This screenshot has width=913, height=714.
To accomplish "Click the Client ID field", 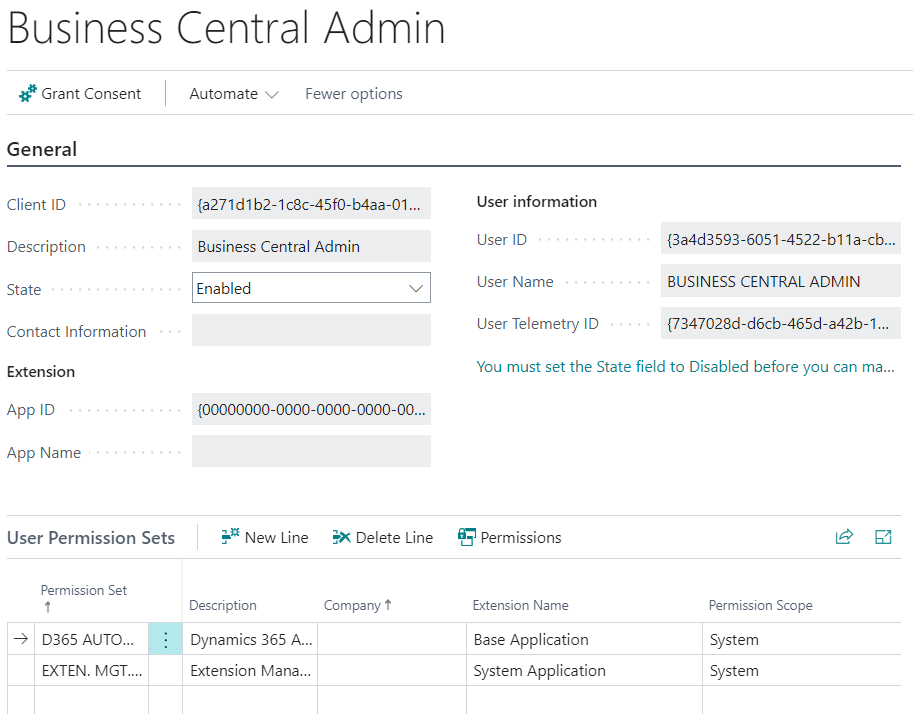I will coord(311,204).
